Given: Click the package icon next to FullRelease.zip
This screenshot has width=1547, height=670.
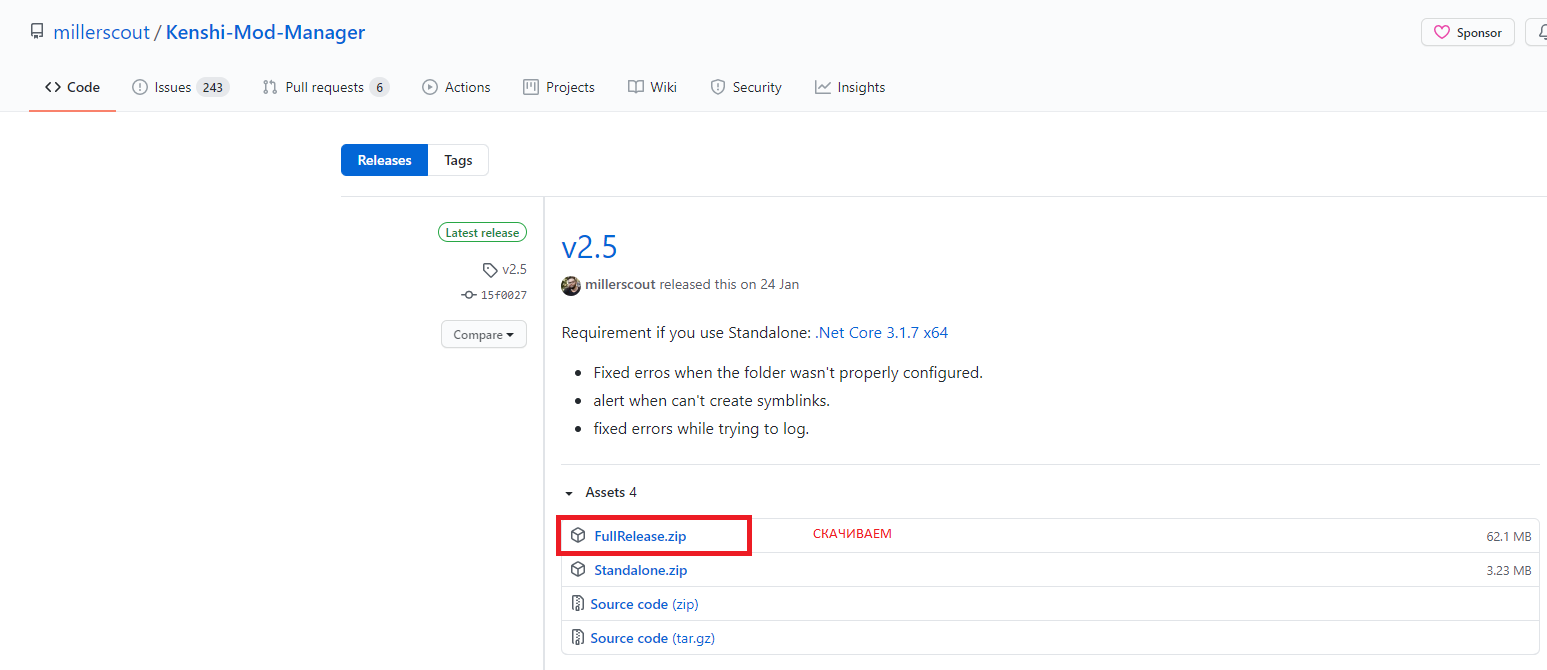Looking at the screenshot, I should (578, 536).
